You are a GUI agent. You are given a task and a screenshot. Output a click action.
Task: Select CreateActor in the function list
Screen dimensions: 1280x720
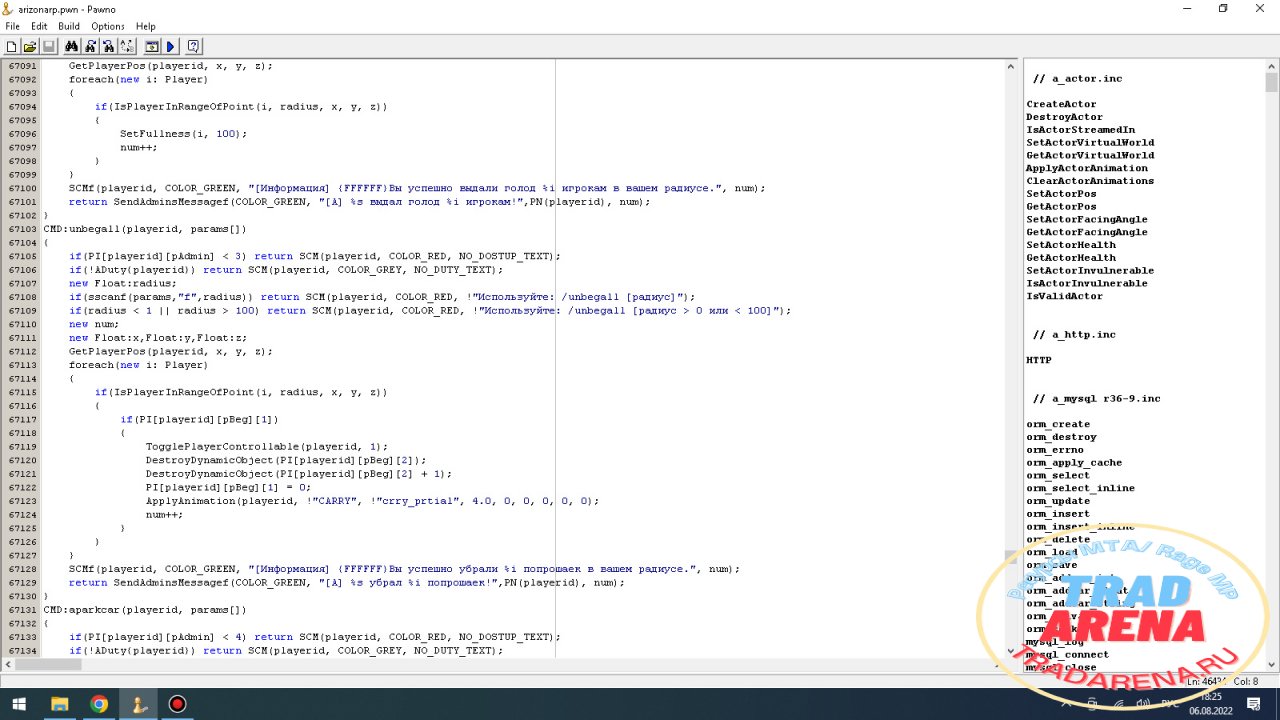(1061, 104)
